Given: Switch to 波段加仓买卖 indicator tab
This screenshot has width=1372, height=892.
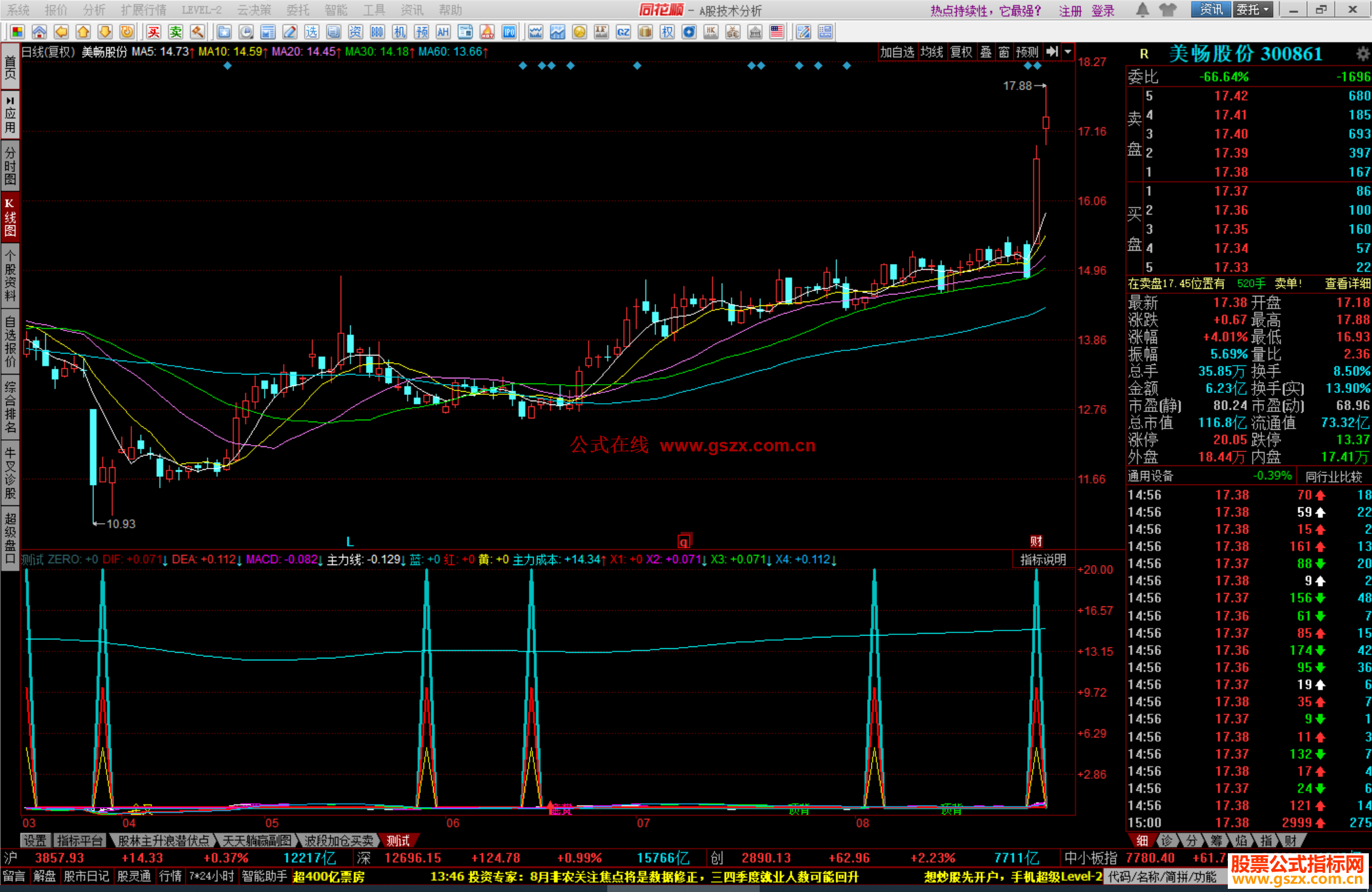Looking at the screenshot, I should click(339, 841).
